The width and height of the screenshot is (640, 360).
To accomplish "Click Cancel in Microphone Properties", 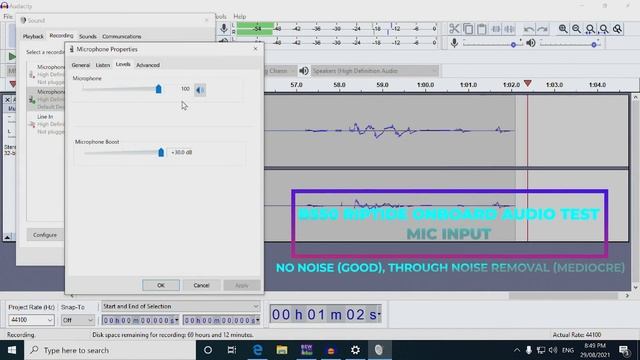I will 201,285.
